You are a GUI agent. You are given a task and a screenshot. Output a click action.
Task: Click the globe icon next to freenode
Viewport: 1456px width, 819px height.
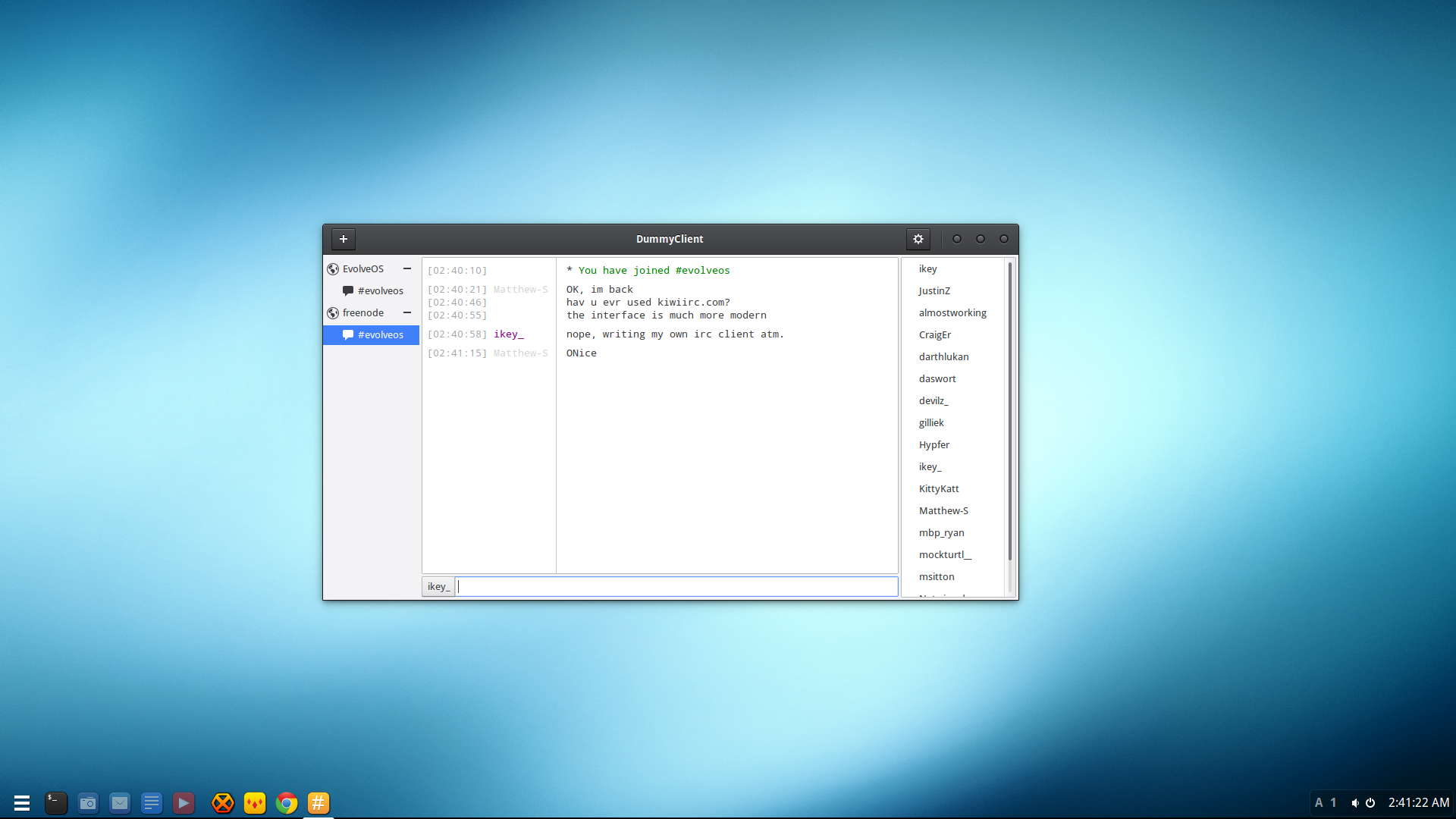click(x=332, y=313)
